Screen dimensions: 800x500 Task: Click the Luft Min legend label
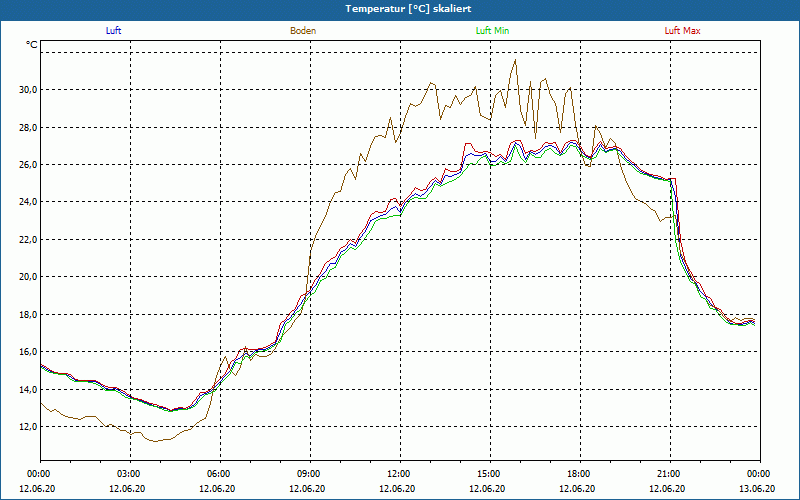coord(492,31)
